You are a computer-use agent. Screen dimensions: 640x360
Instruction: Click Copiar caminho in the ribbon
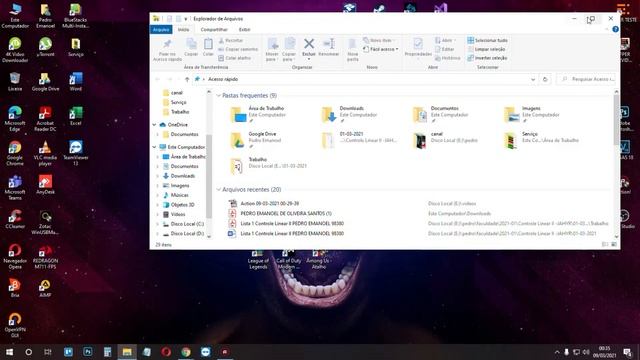238,49
